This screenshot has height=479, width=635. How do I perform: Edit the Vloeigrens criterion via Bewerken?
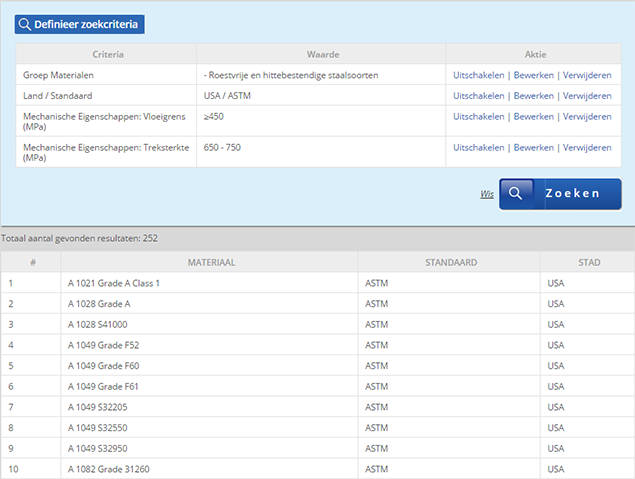tap(533, 116)
